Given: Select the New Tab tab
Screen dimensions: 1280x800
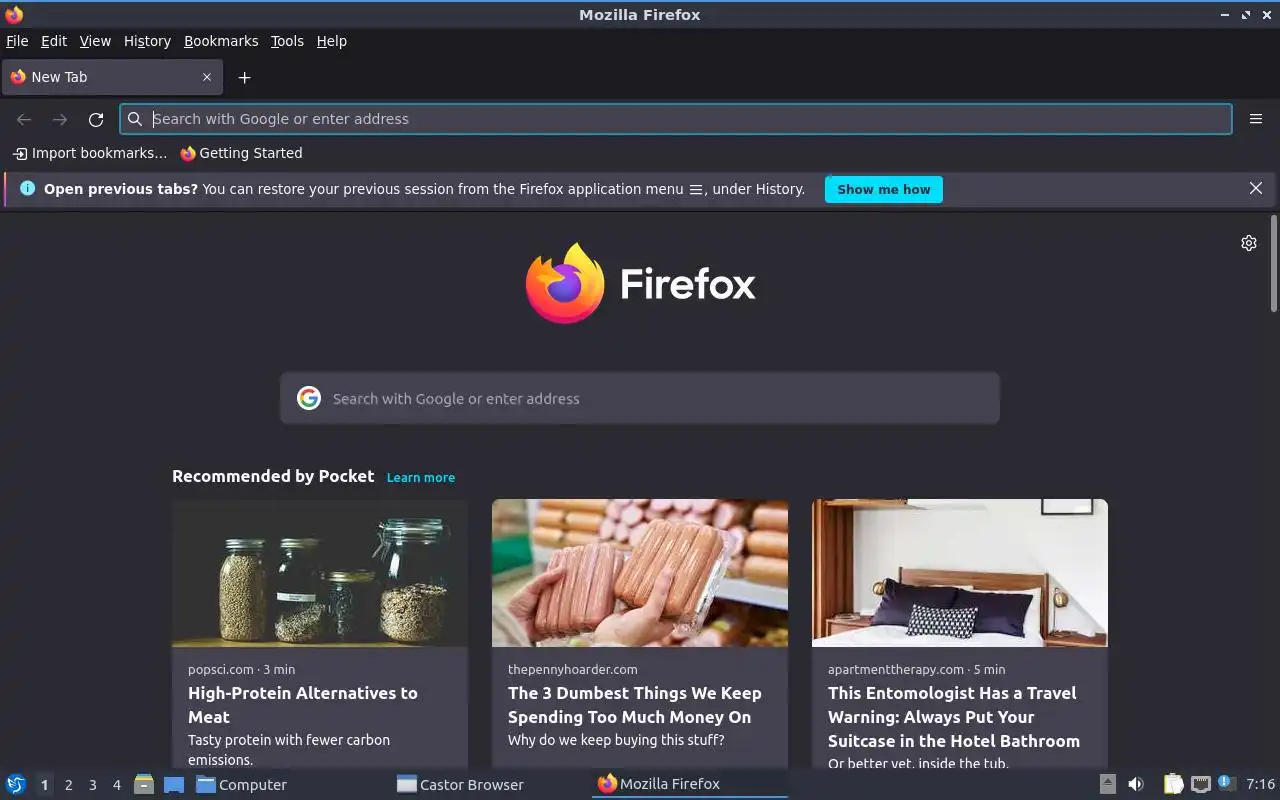Looking at the screenshot, I should click(110, 77).
